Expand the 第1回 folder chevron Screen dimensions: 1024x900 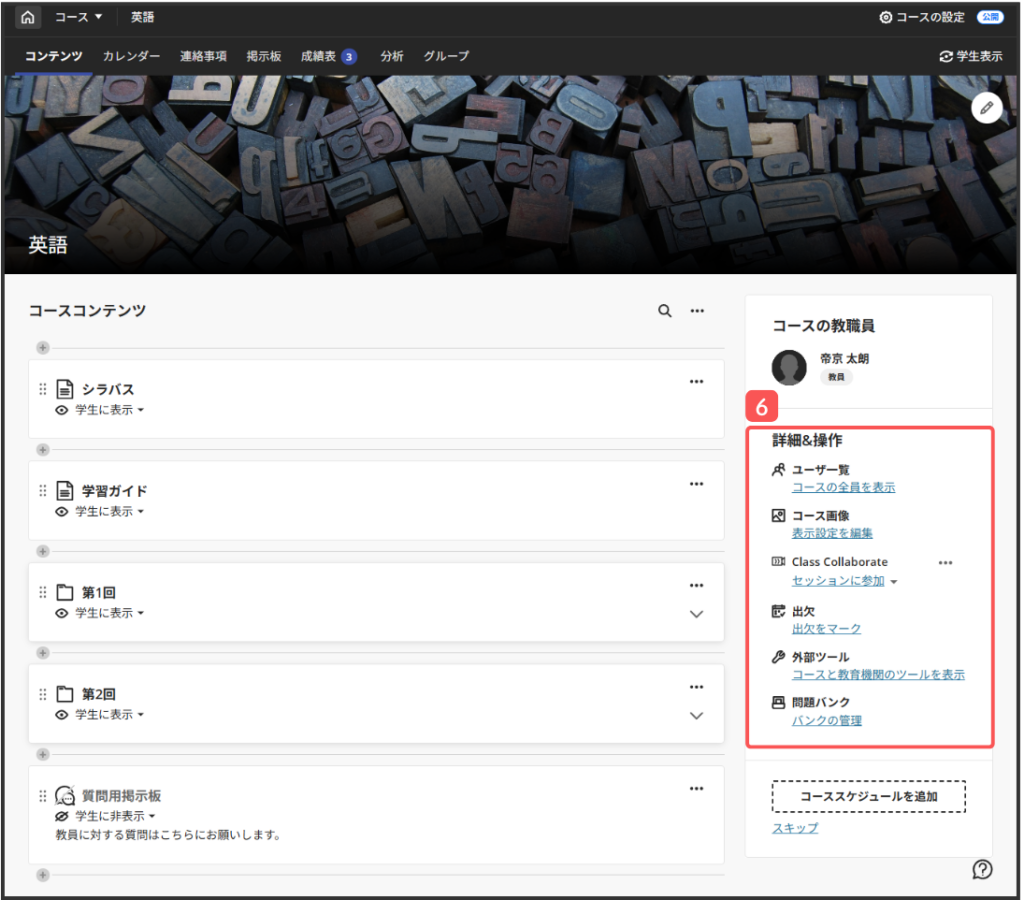697,614
